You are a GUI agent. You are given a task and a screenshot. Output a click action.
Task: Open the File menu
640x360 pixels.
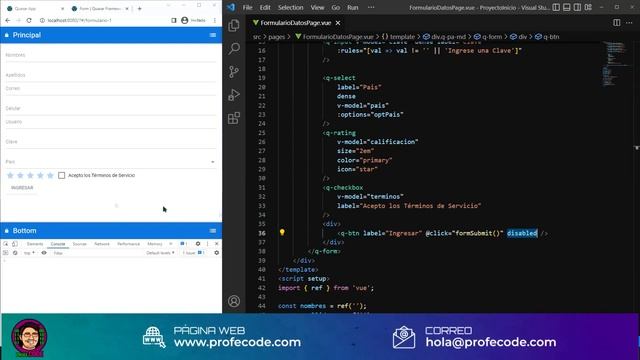(x=247, y=7)
